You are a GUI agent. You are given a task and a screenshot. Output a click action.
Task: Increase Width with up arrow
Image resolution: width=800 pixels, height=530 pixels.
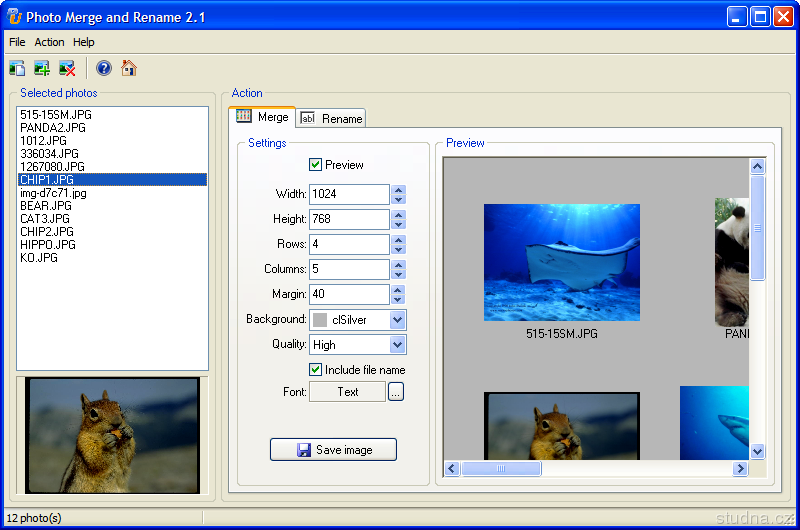click(x=398, y=189)
